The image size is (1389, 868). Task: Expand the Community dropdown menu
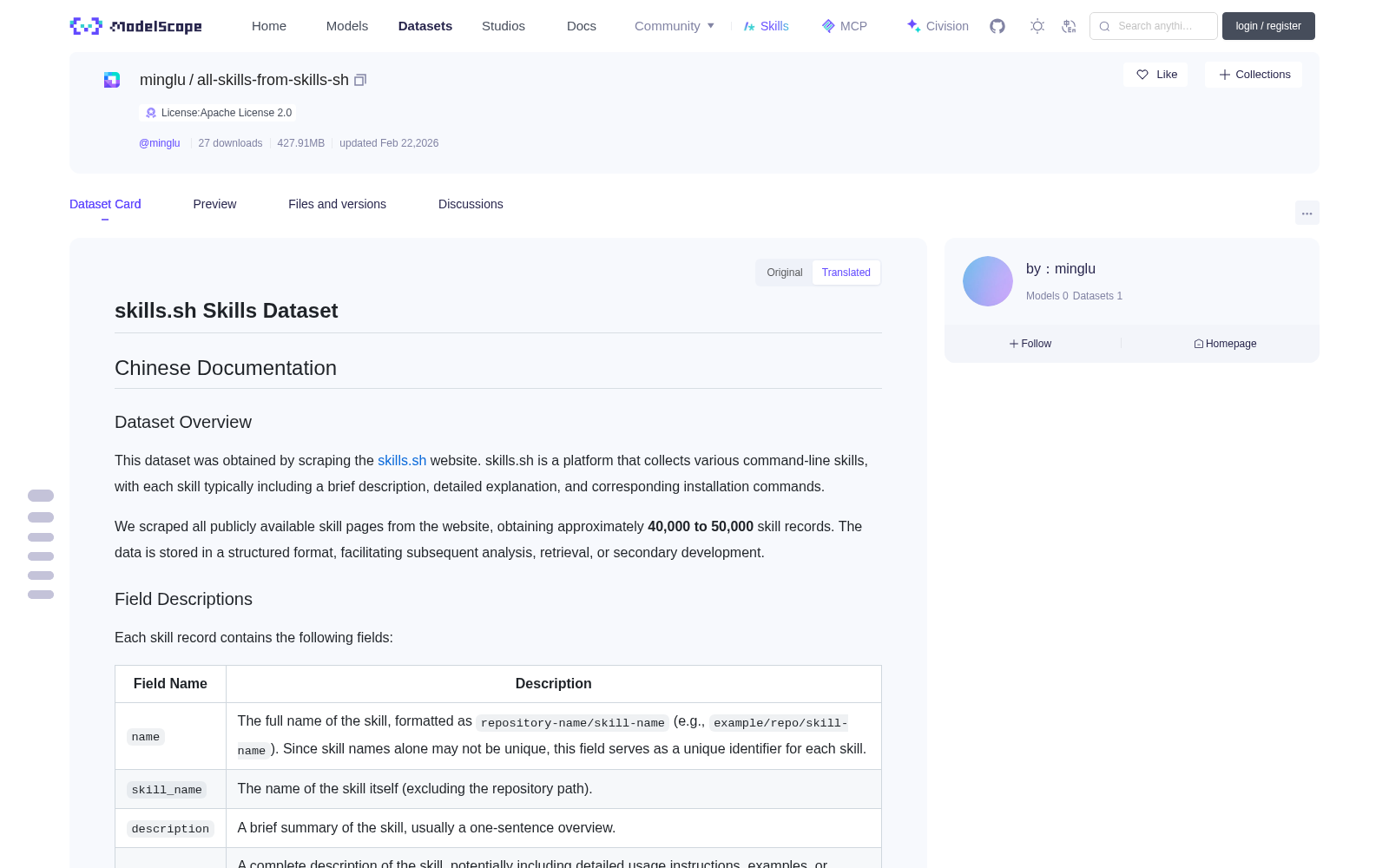click(x=675, y=26)
